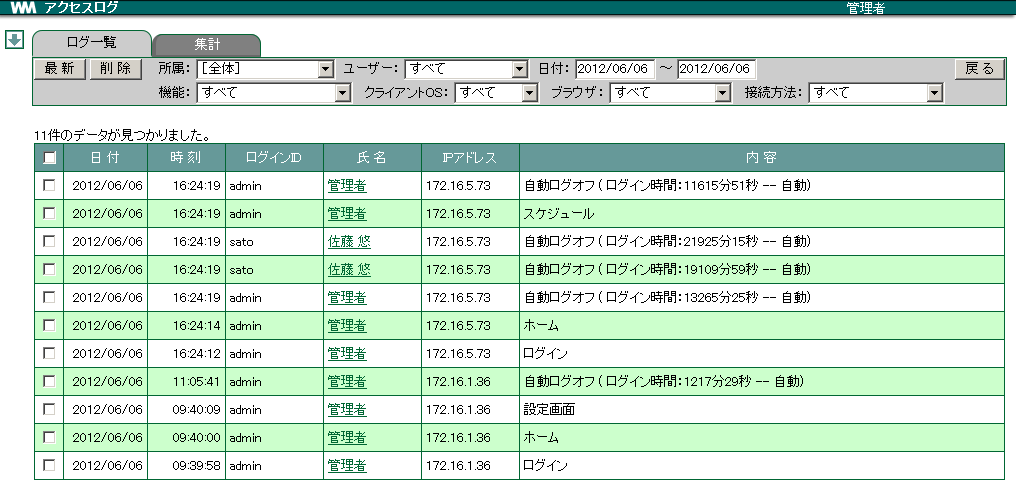Click the ログインID column header
The image size is (1016, 483).
(x=274, y=158)
